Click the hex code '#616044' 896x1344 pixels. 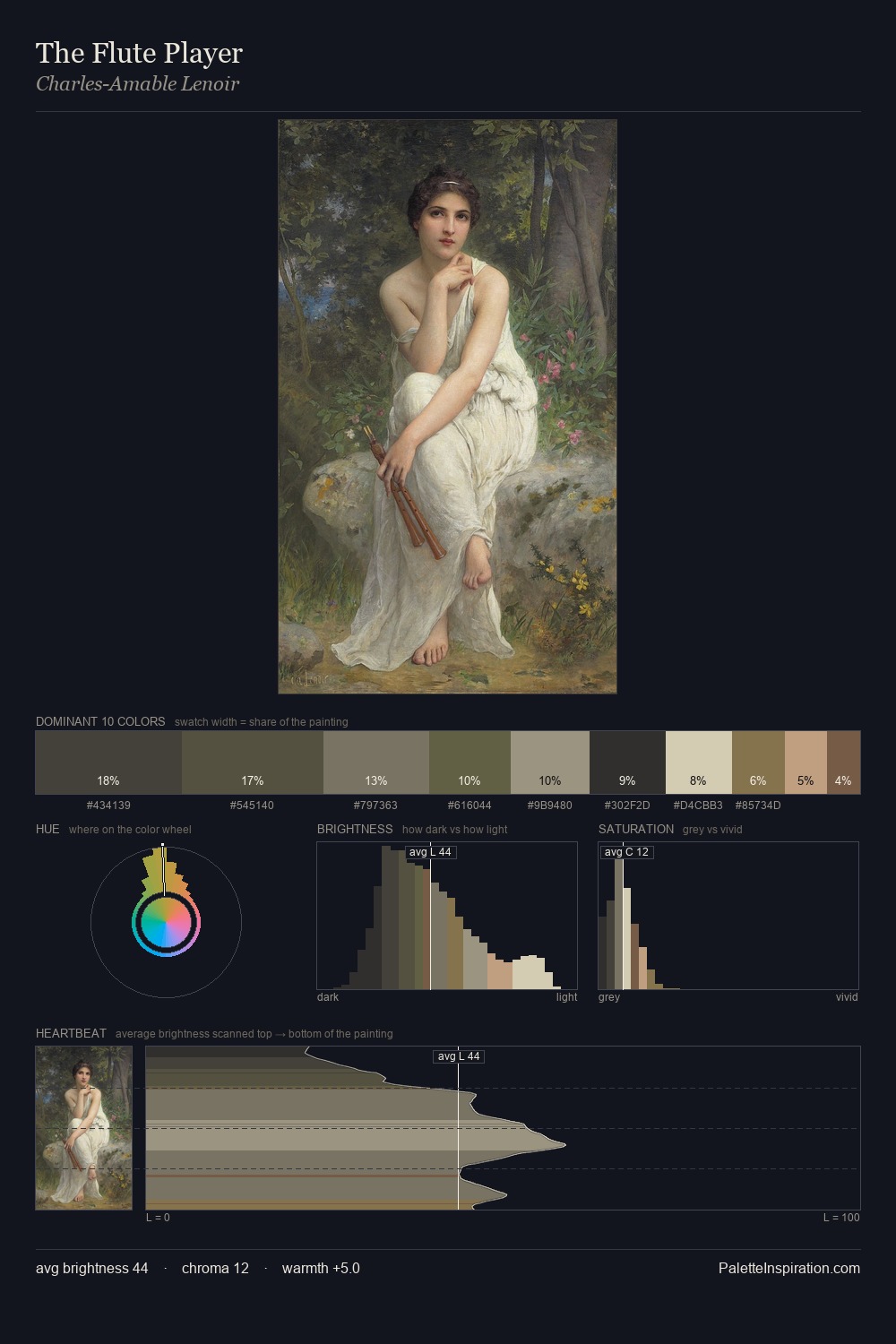[x=469, y=806]
